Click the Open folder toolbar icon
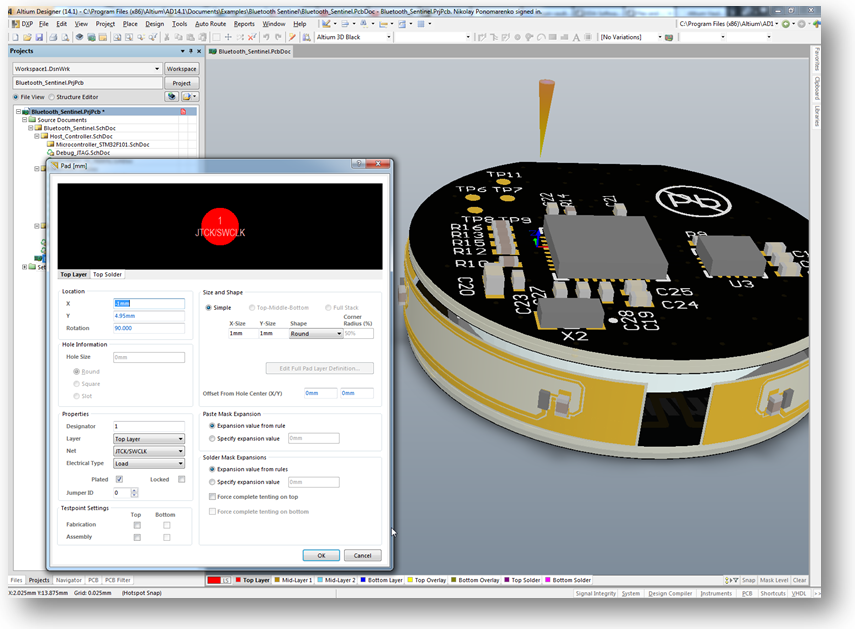This screenshot has height=629, width=855. tap(27, 37)
